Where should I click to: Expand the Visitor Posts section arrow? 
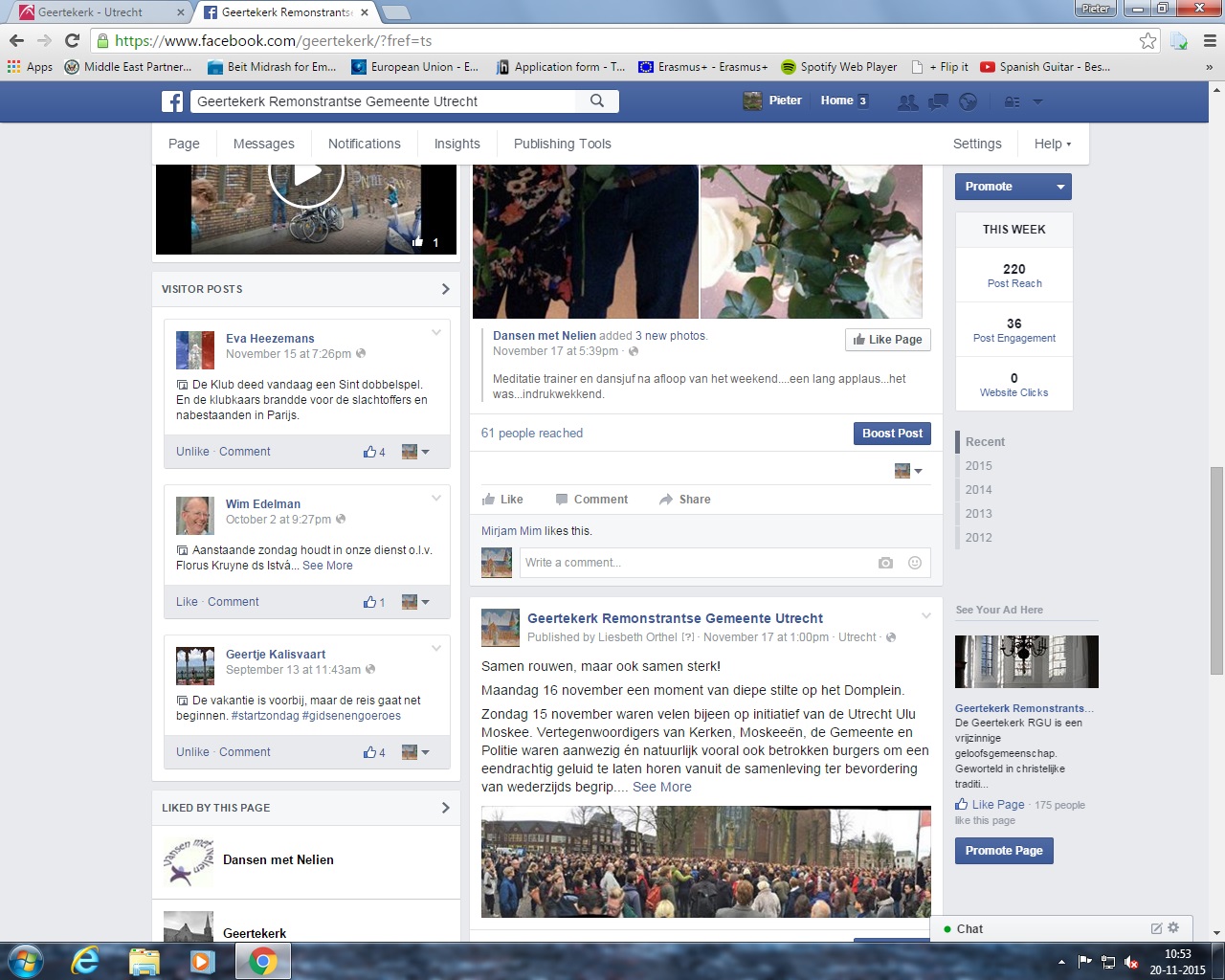coord(445,289)
